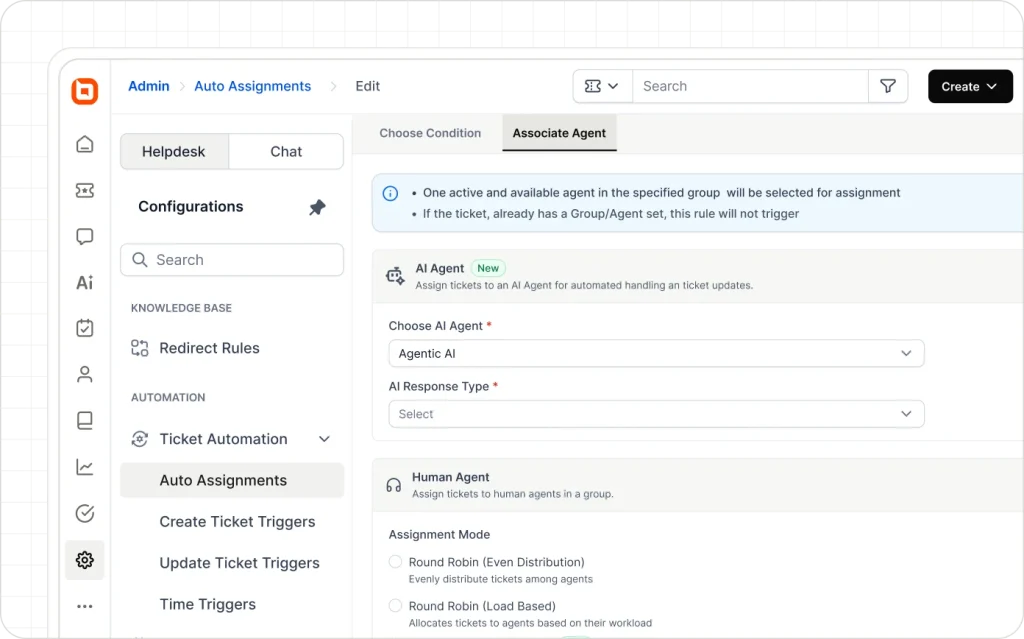
Task: Select the Chat tab
Action: [x=286, y=152]
